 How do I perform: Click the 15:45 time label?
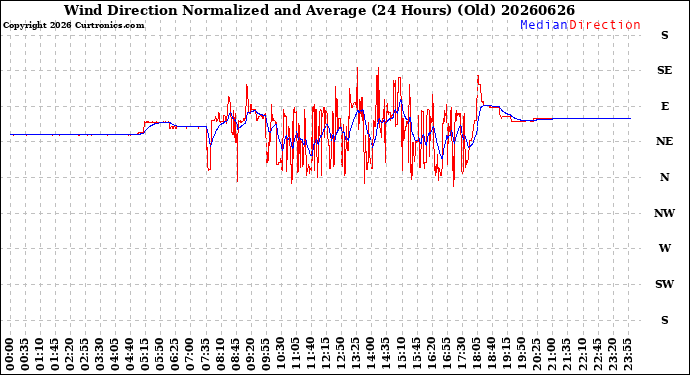coord(416,354)
